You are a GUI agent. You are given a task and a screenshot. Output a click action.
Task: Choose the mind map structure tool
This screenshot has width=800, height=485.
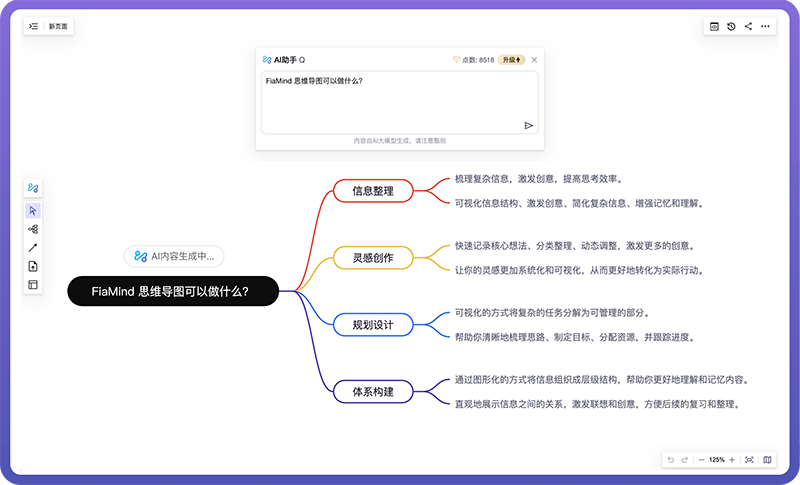point(33,229)
